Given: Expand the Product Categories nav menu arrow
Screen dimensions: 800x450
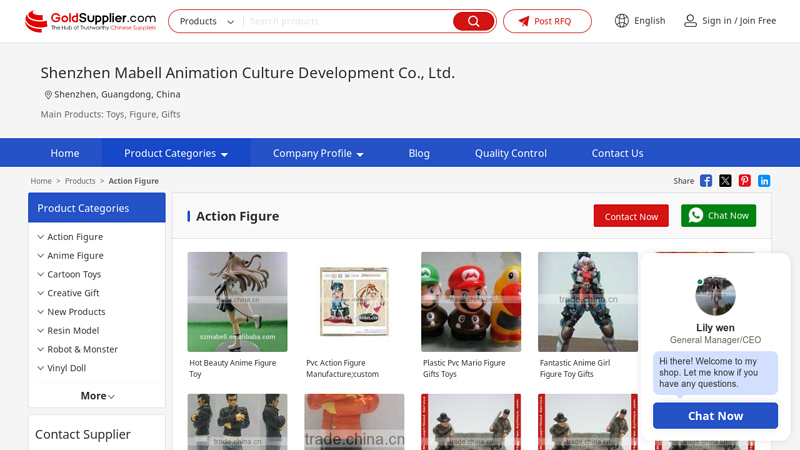Looking at the screenshot, I should (x=224, y=154).
